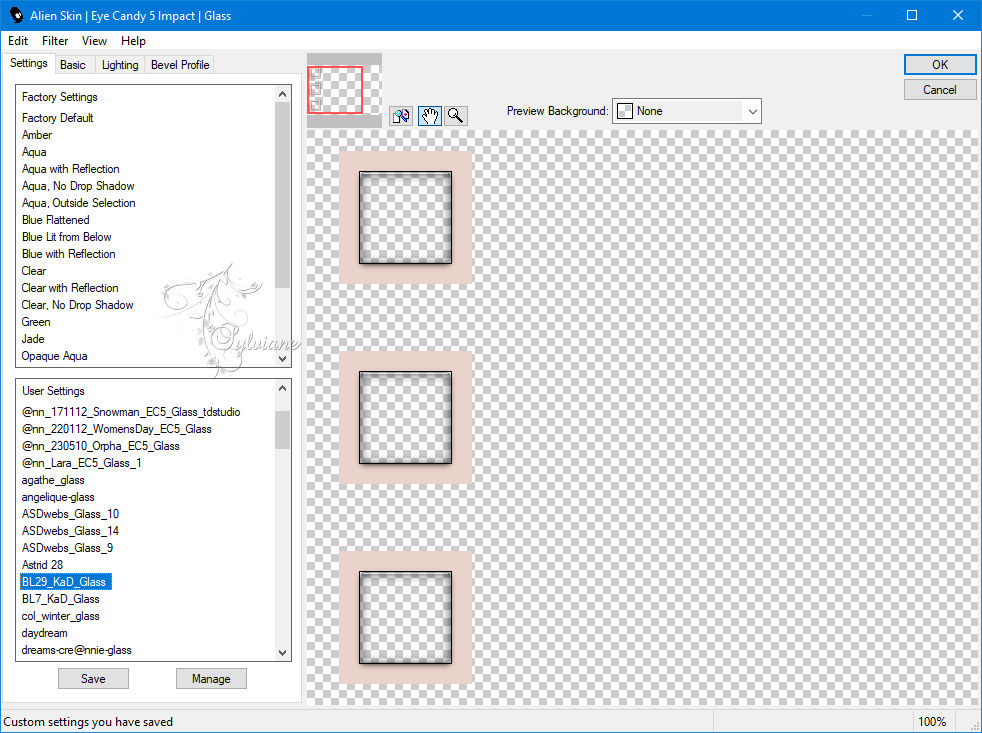Image resolution: width=982 pixels, height=733 pixels.
Task: Select the Opaque Aqua preset
Action: (54, 356)
